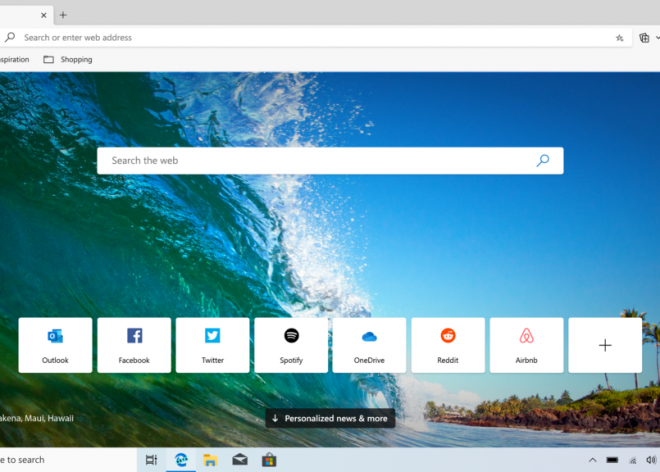Open the Outlook quick link tile
This screenshot has width=660, height=472.
[x=55, y=345]
